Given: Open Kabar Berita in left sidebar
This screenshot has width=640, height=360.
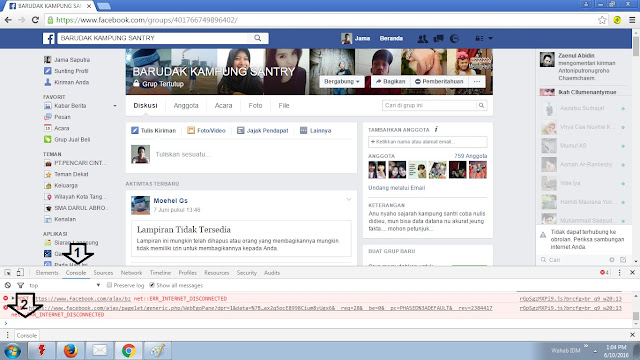Looking at the screenshot, I should coord(65,106).
